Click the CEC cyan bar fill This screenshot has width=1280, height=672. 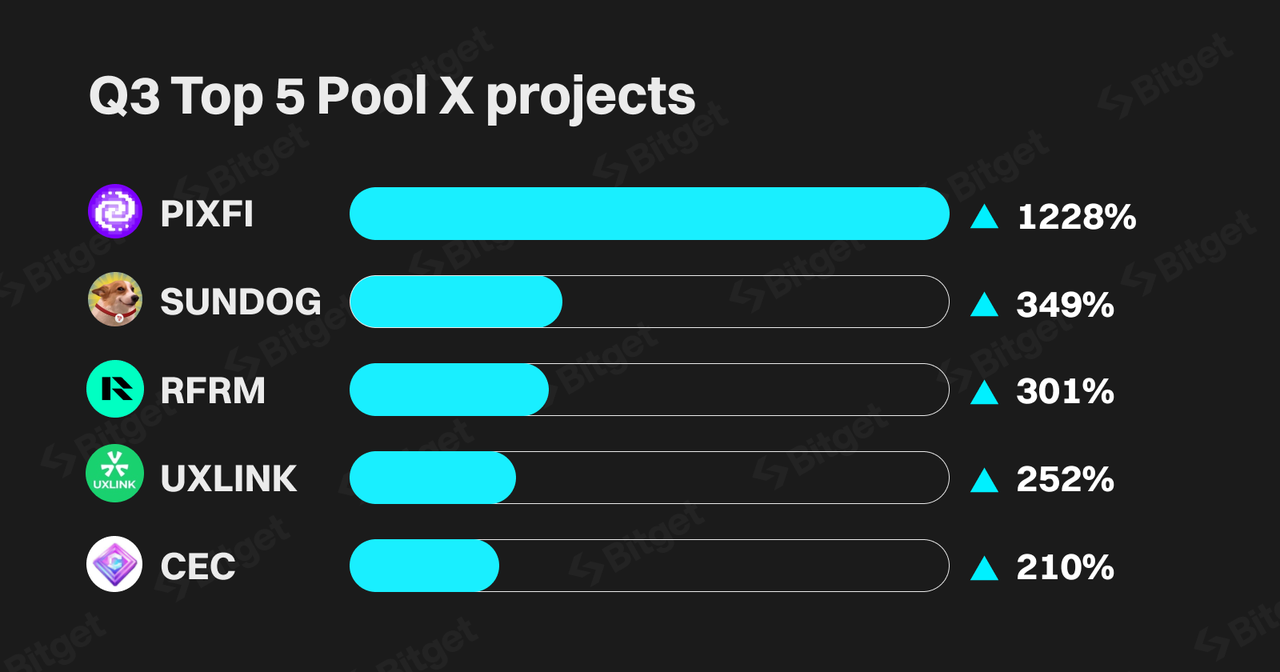pos(424,565)
